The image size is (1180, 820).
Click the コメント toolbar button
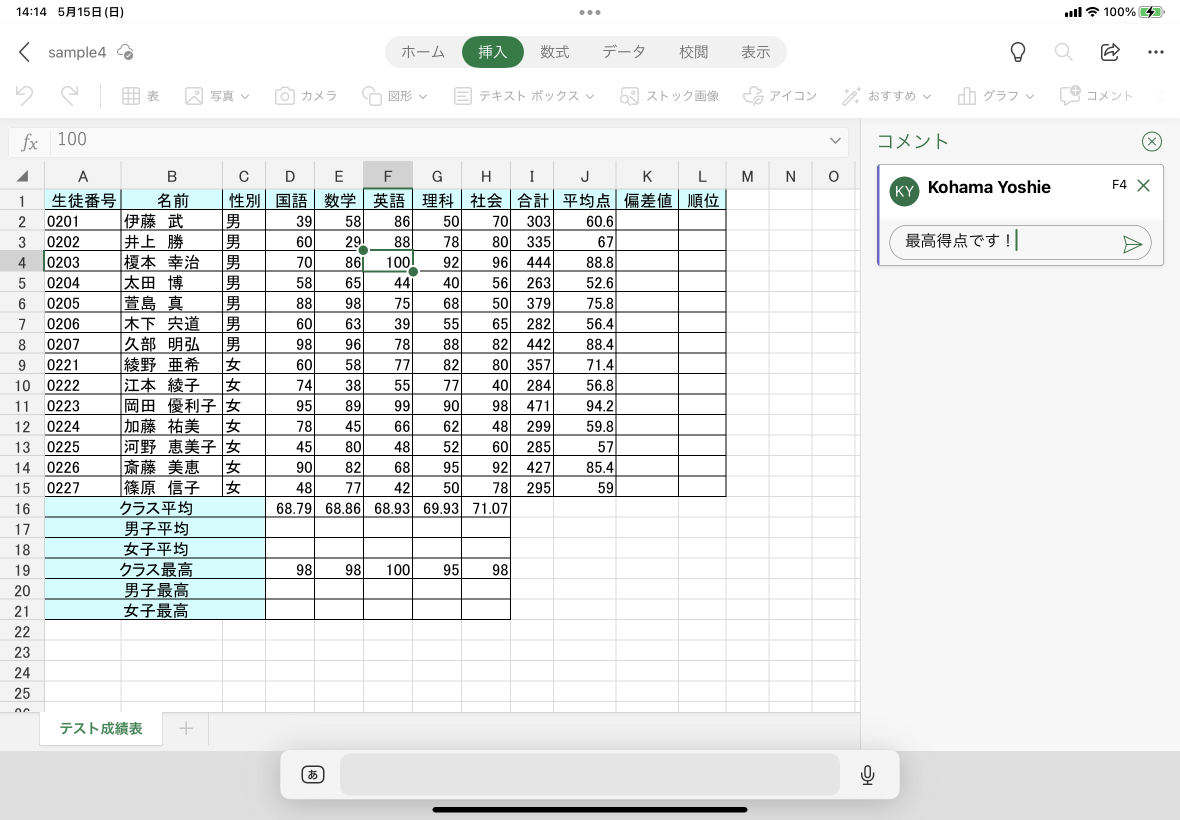[1096, 96]
